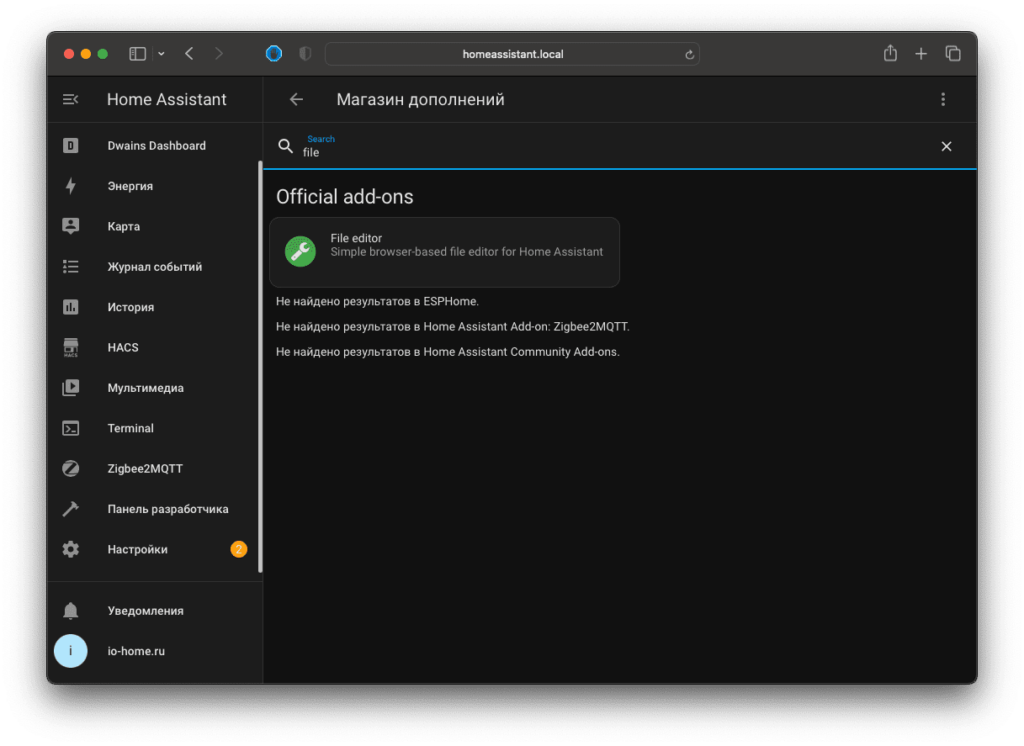This screenshot has width=1024, height=746.
Task: Open the Энергия menu item
Action: click(x=155, y=186)
